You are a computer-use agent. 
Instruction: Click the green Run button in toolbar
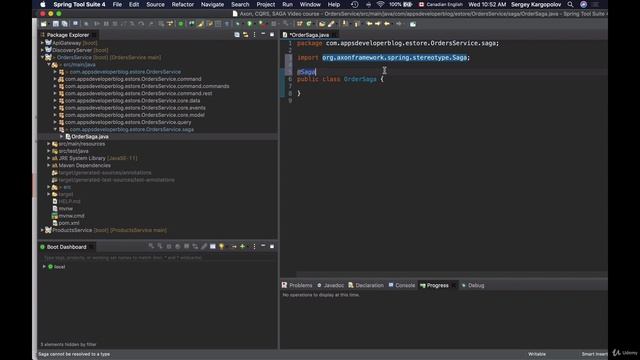point(249,24)
